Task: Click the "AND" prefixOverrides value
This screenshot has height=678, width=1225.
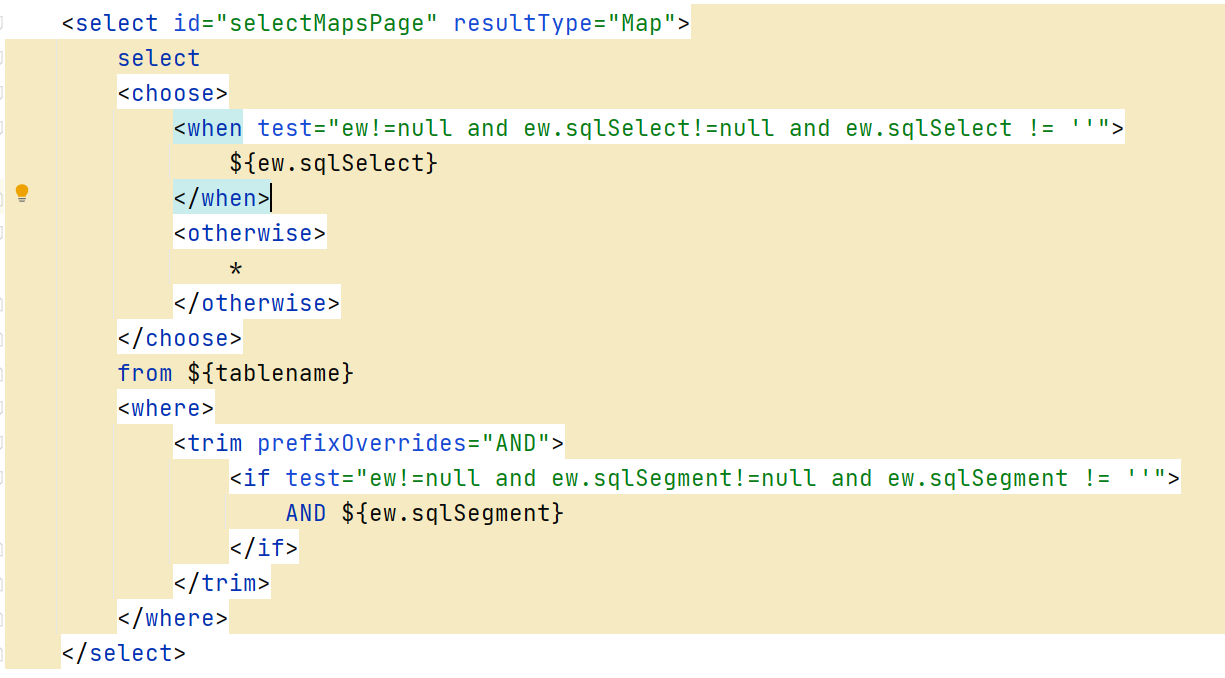Action: pos(516,443)
